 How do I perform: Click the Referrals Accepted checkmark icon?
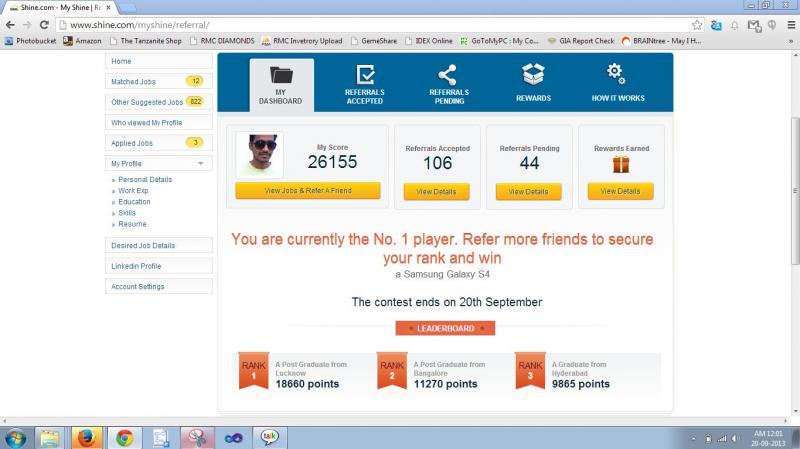coord(365,75)
